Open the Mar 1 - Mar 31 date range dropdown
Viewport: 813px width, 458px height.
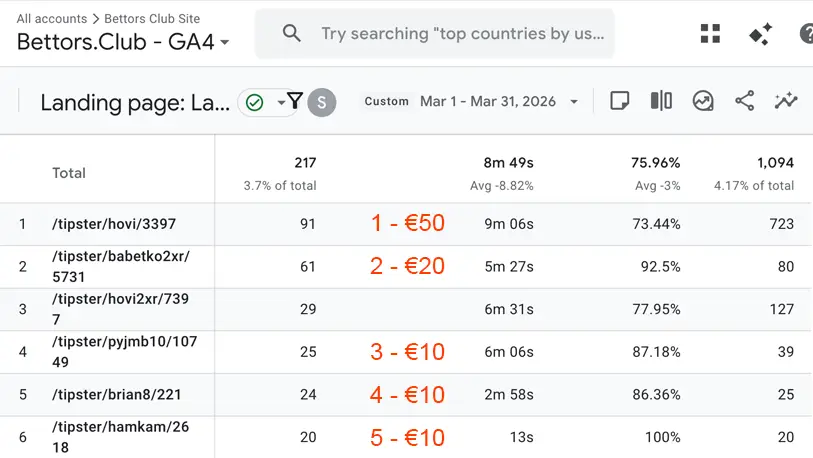499,102
